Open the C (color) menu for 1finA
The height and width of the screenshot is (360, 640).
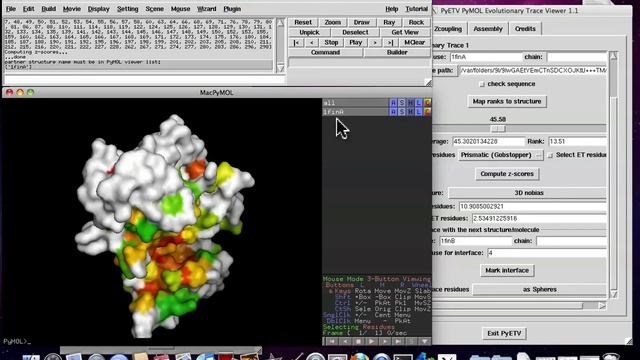point(427,112)
